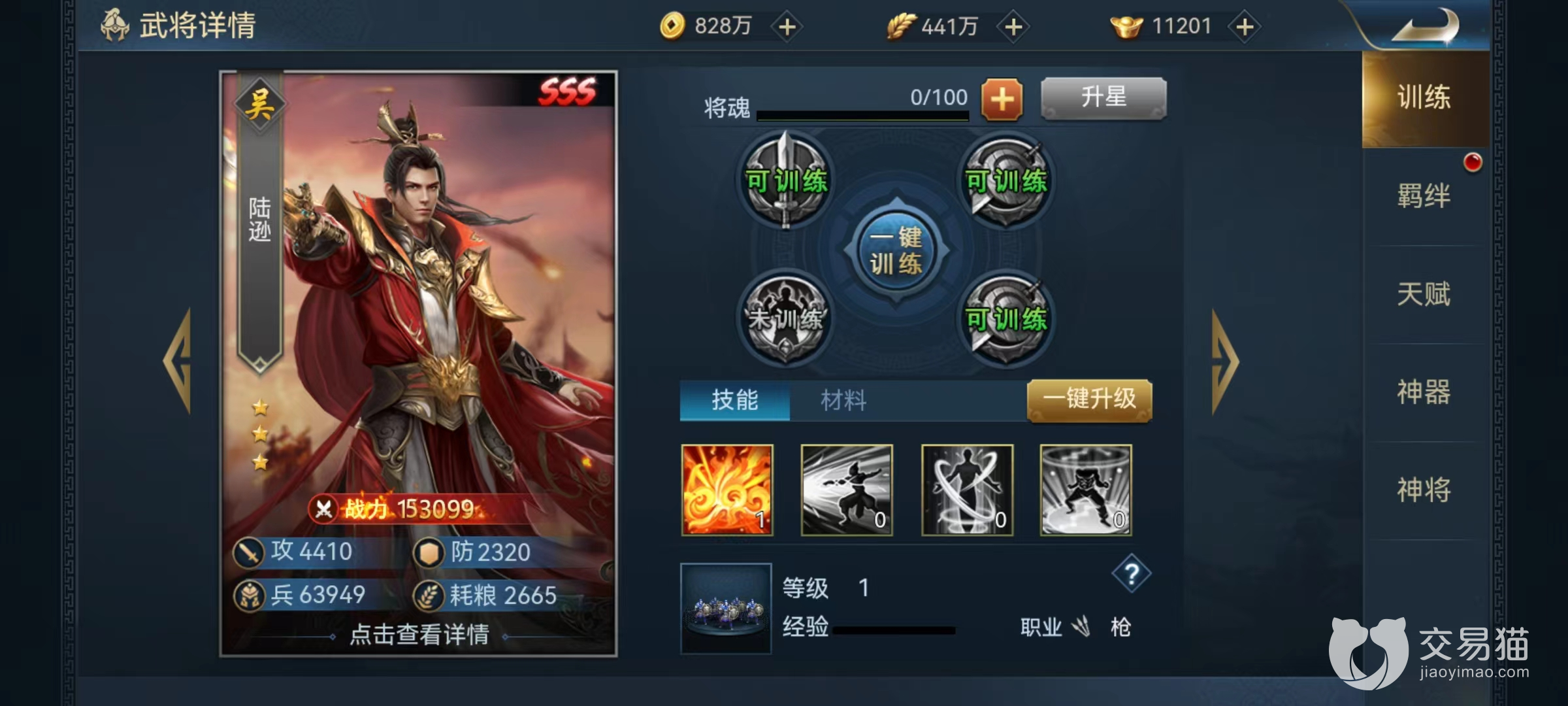The width and height of the screenshot is (1568, 706).
Task: Show previous general with left arrow
Action: (x=177, y=361)
